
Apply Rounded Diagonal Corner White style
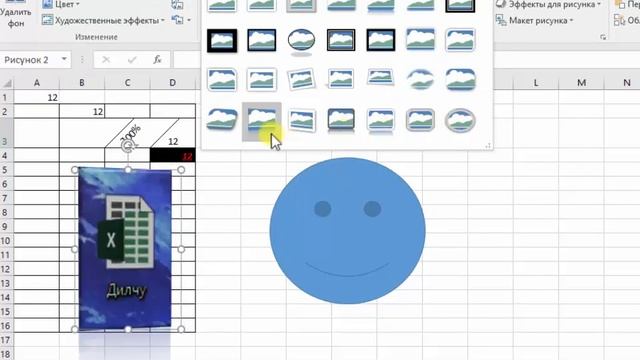pos(460,40)
